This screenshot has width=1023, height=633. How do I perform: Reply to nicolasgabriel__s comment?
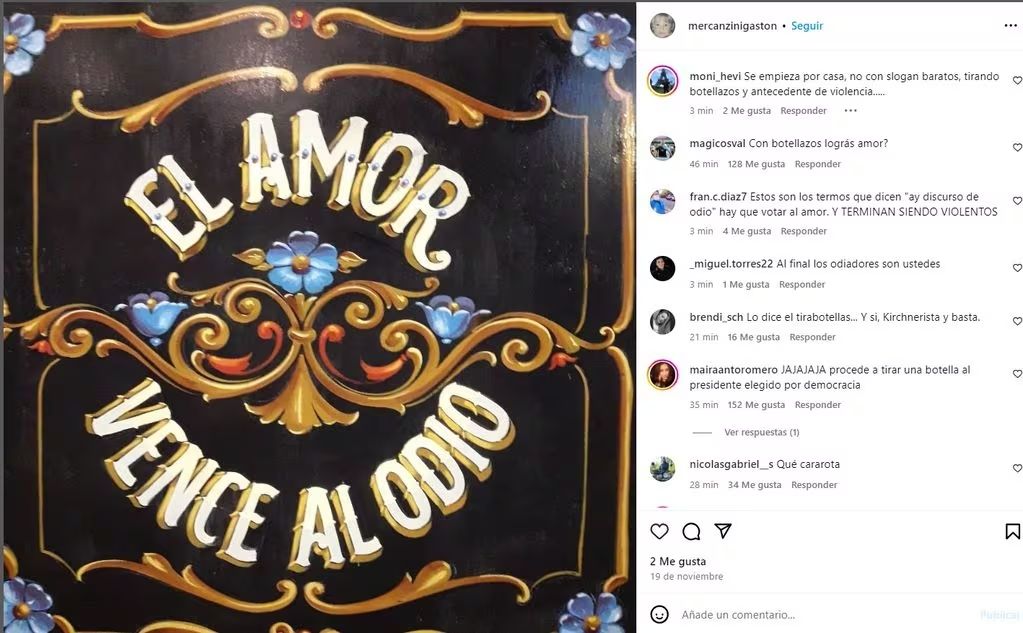coord(814,485)
